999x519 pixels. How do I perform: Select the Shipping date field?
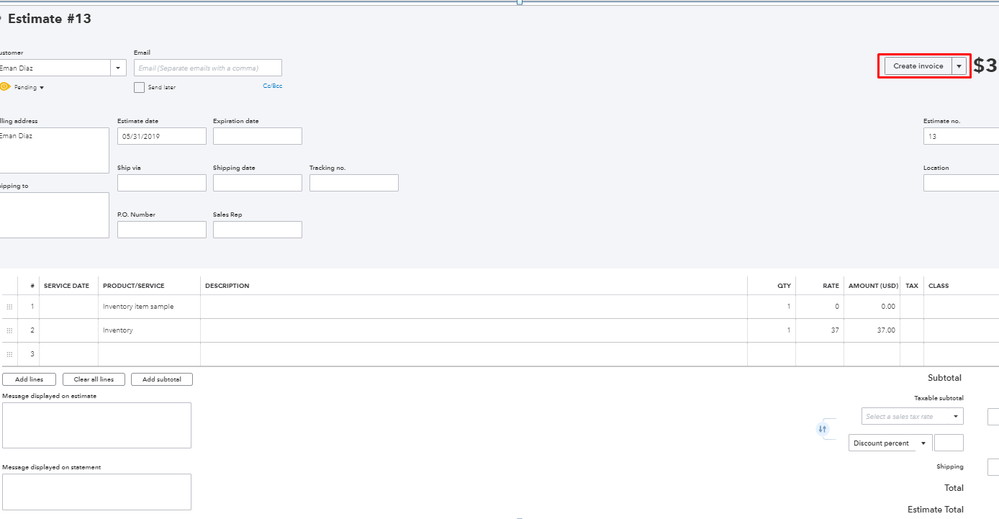click(257, 183)
